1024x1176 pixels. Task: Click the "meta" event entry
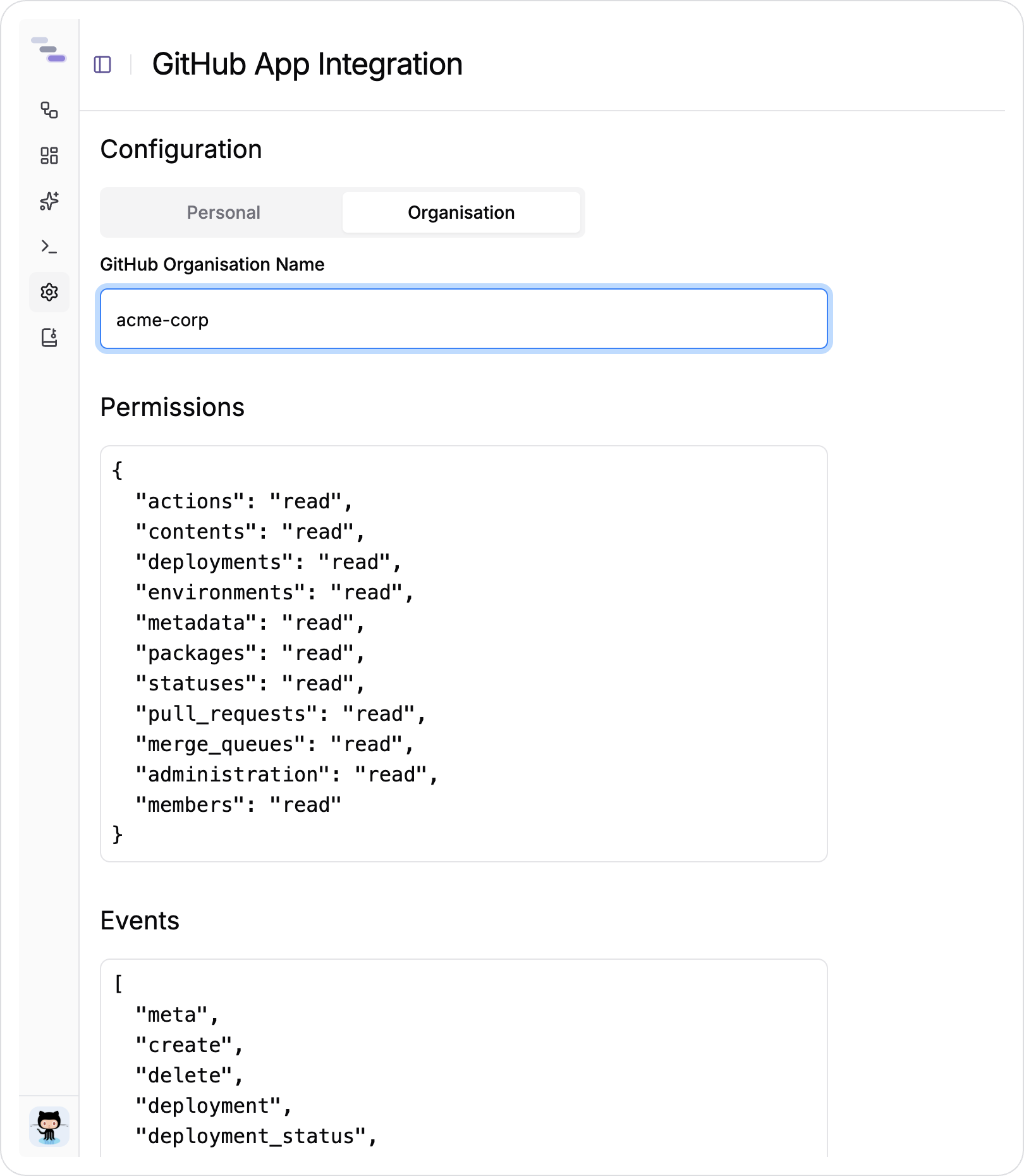coord(177,1015)
